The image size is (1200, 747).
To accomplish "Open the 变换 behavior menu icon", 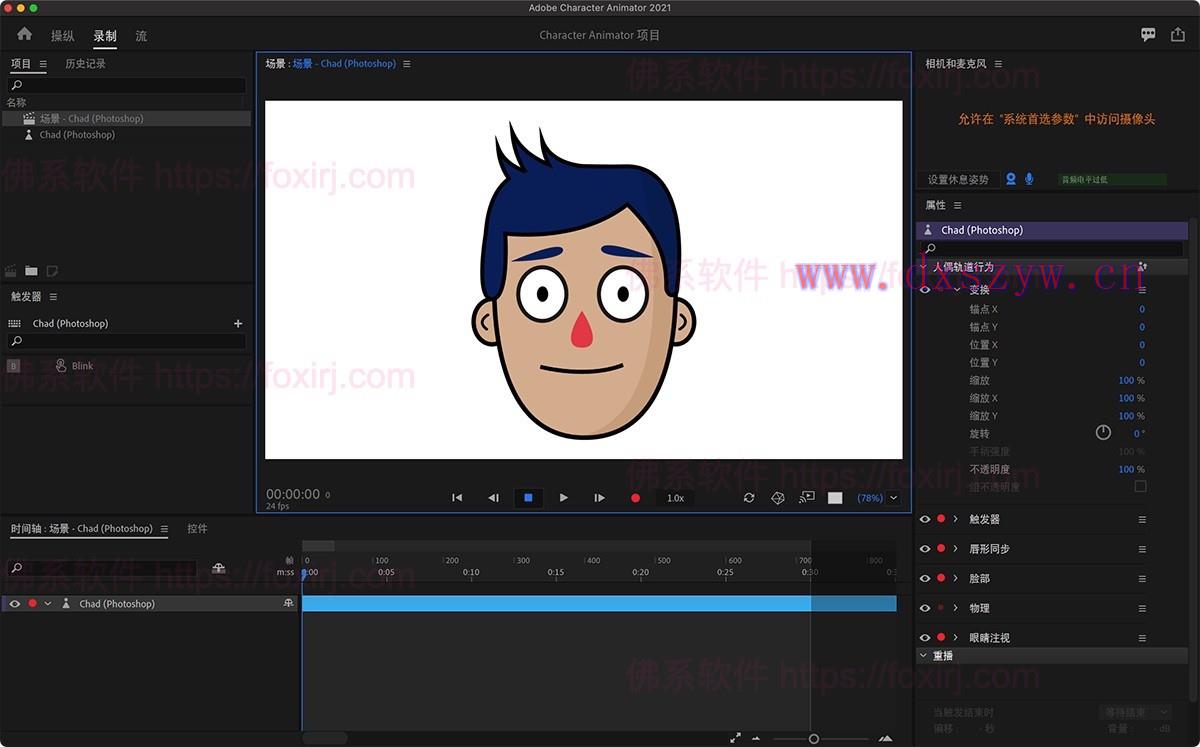I will (1142, 289).
